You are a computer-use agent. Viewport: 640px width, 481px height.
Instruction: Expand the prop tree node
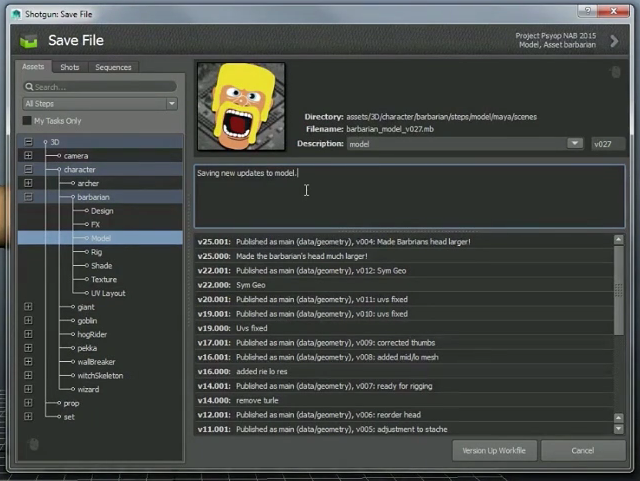tap(28, 403)
